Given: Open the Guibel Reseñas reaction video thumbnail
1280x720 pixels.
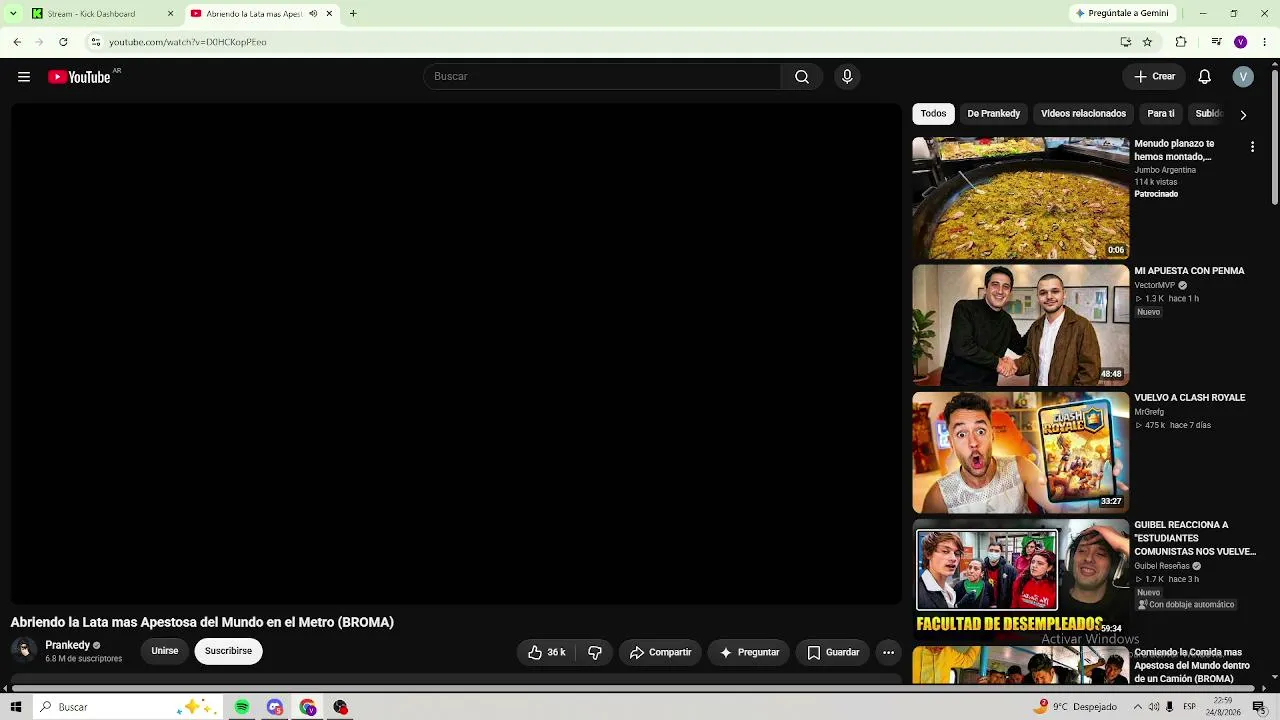Looking at the screenshot, I should pyautogui.click(x=1020, y=579).
